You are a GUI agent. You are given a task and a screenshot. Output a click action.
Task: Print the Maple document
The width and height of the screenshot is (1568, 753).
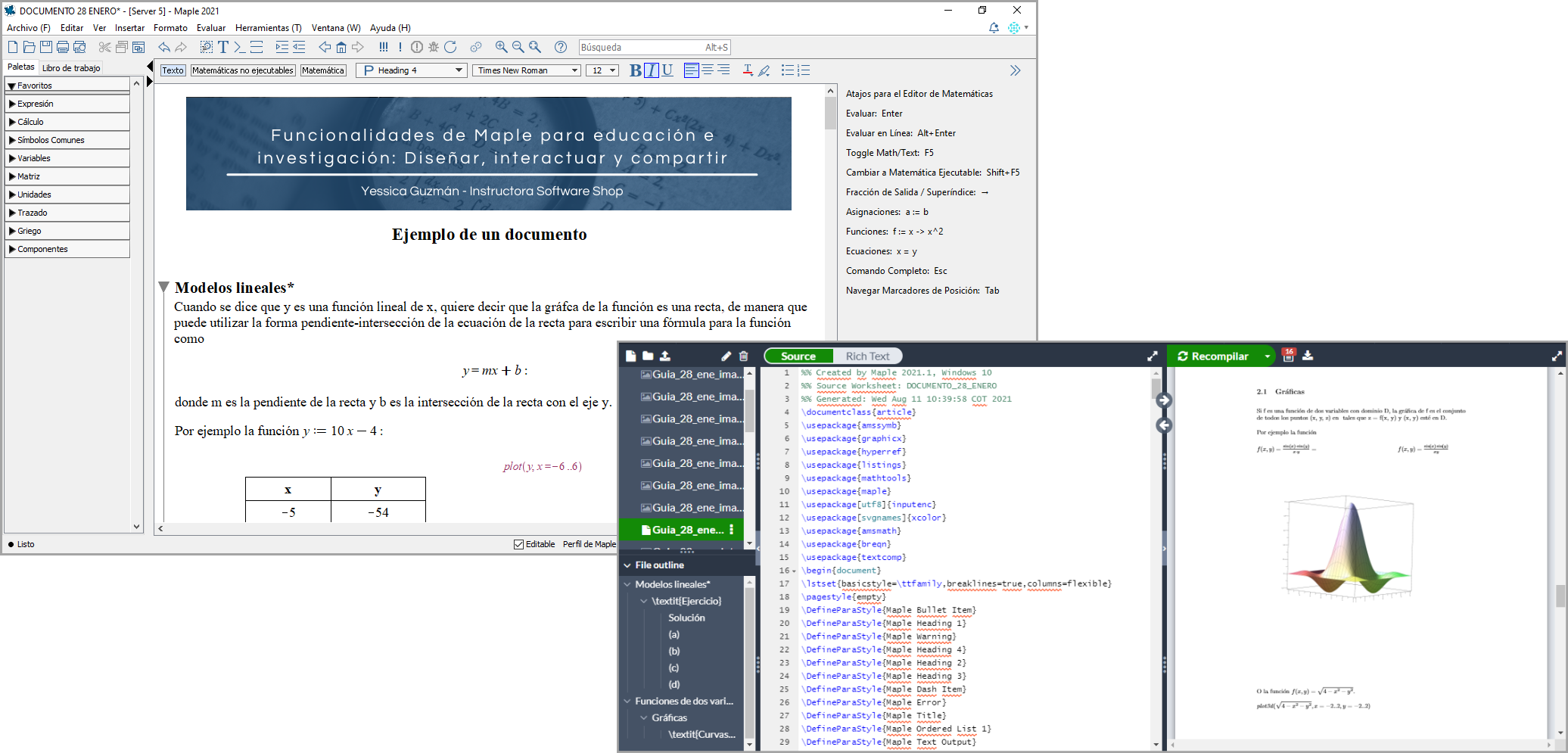[x=63, y=47]
